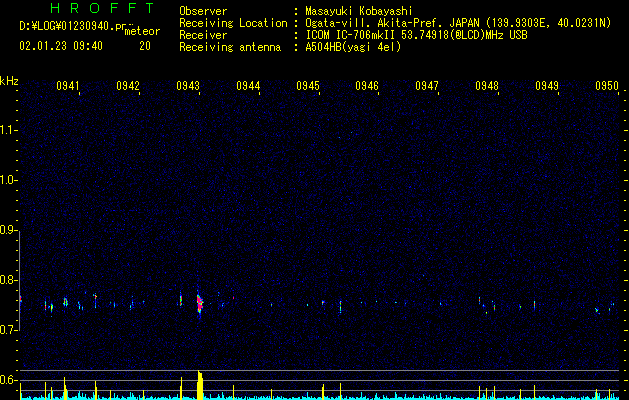Click the 0948 time marker
The width and height of the screenshot is (629, 400).
(x=487, y=86)
